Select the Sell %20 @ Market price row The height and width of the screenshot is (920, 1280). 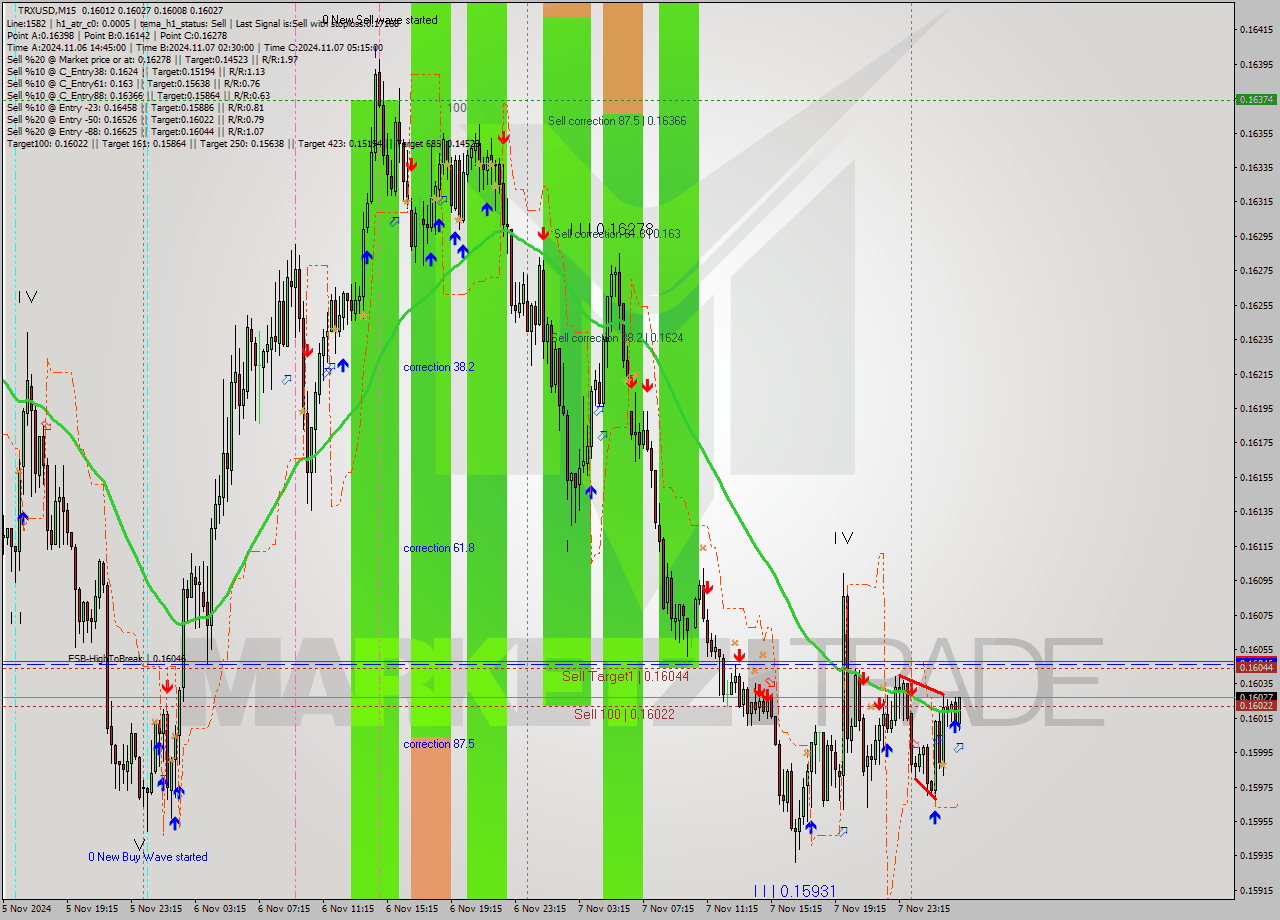152,59
